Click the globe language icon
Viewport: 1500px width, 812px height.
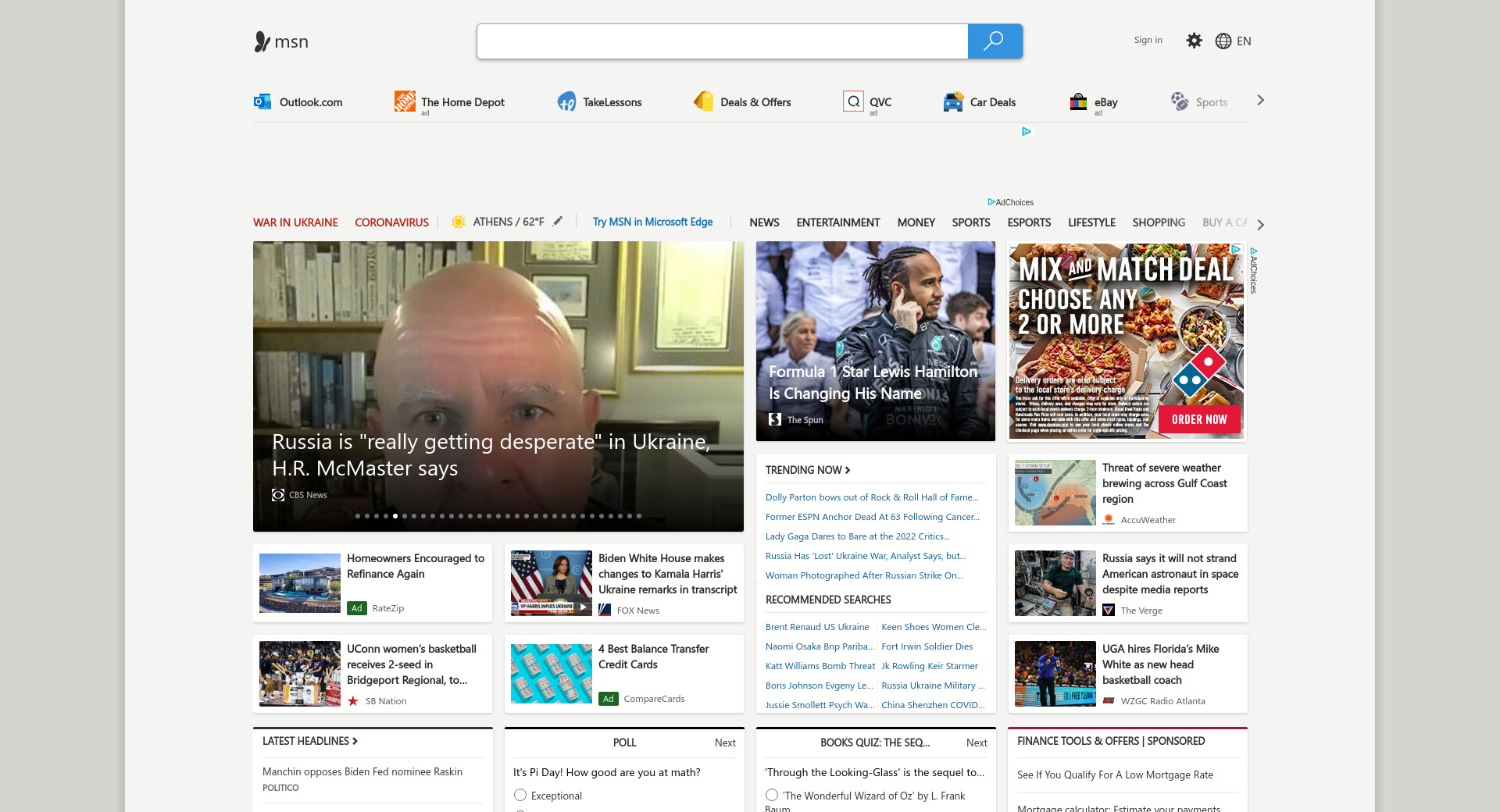point(1223,41)
